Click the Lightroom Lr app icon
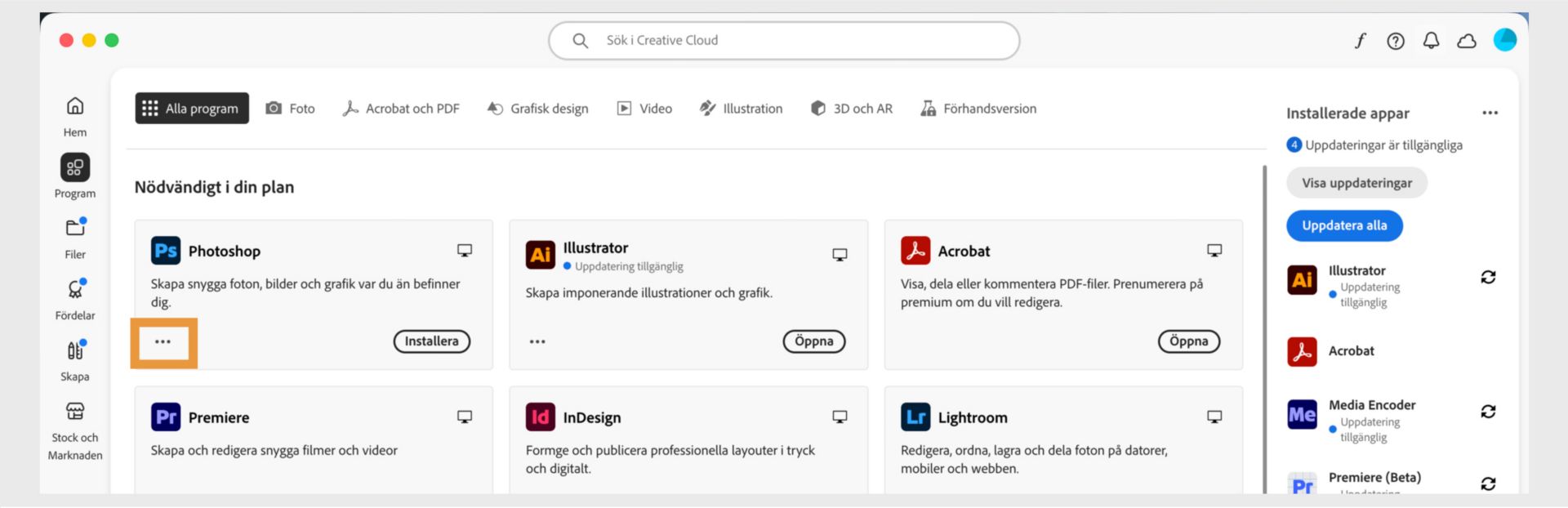 pos(915,417)
